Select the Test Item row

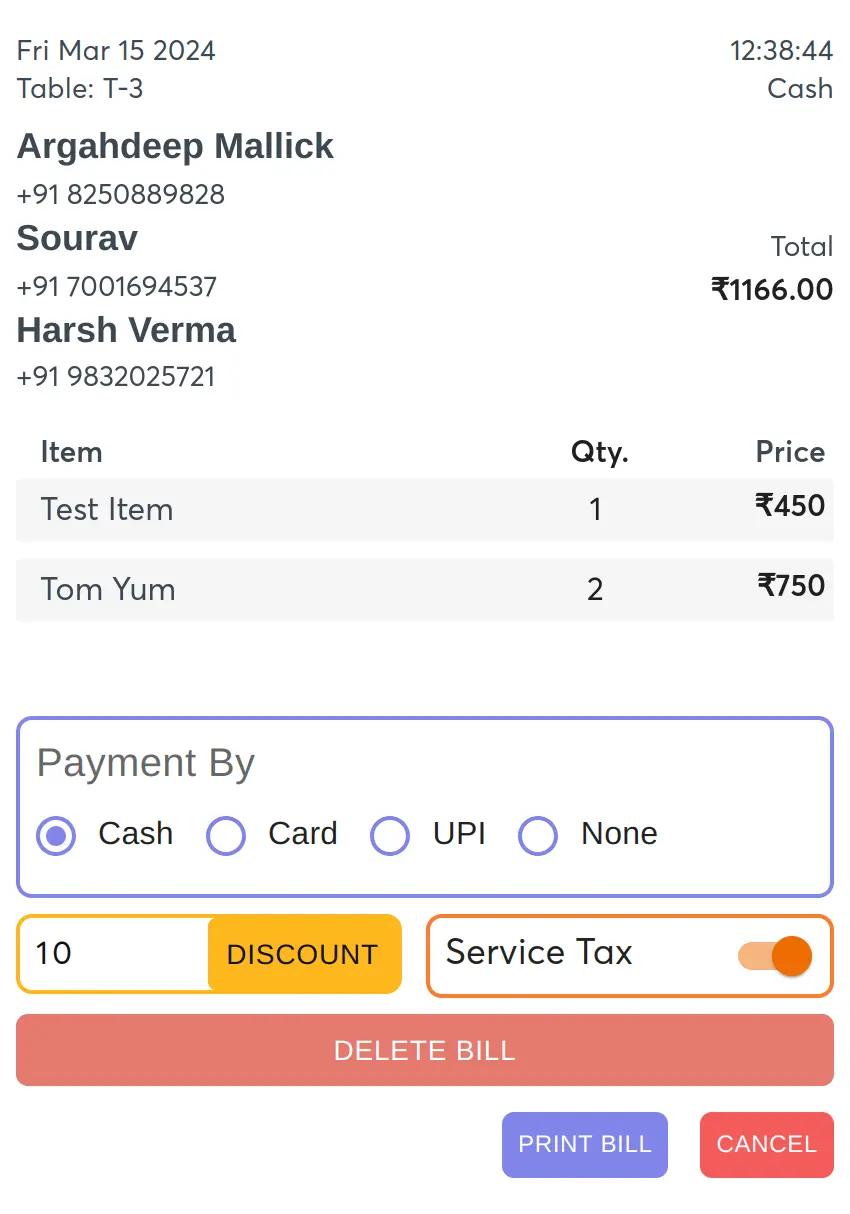pos(424,510)
